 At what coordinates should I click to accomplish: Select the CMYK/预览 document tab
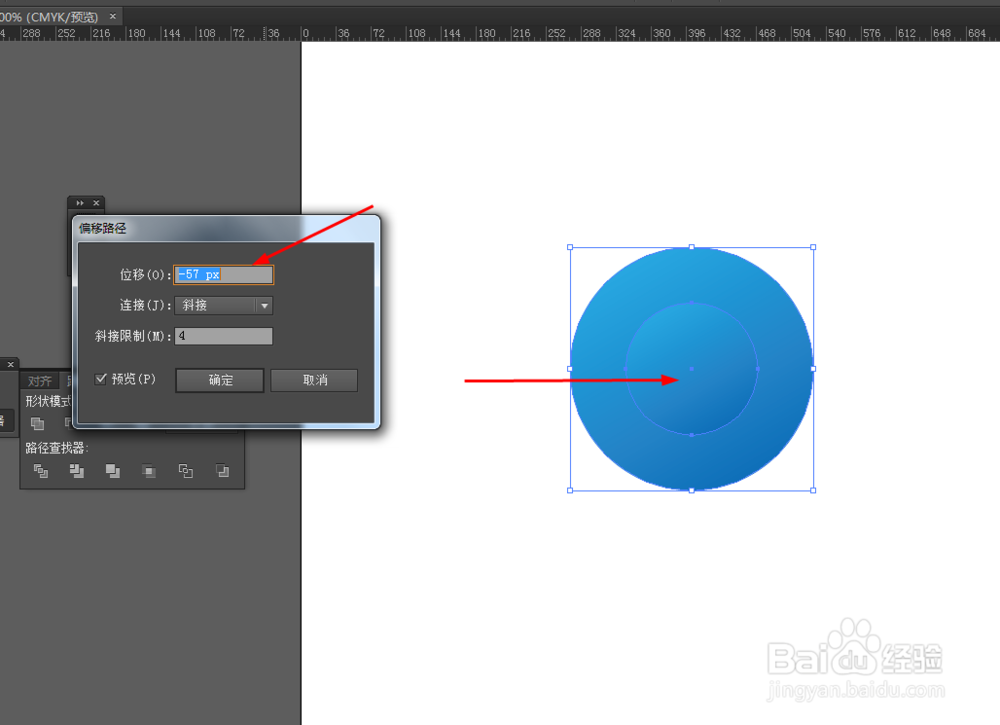(52, 17)
